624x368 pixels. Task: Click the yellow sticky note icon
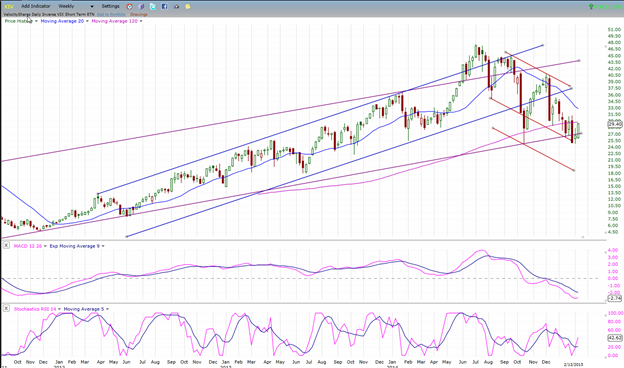tap(187, 6)
